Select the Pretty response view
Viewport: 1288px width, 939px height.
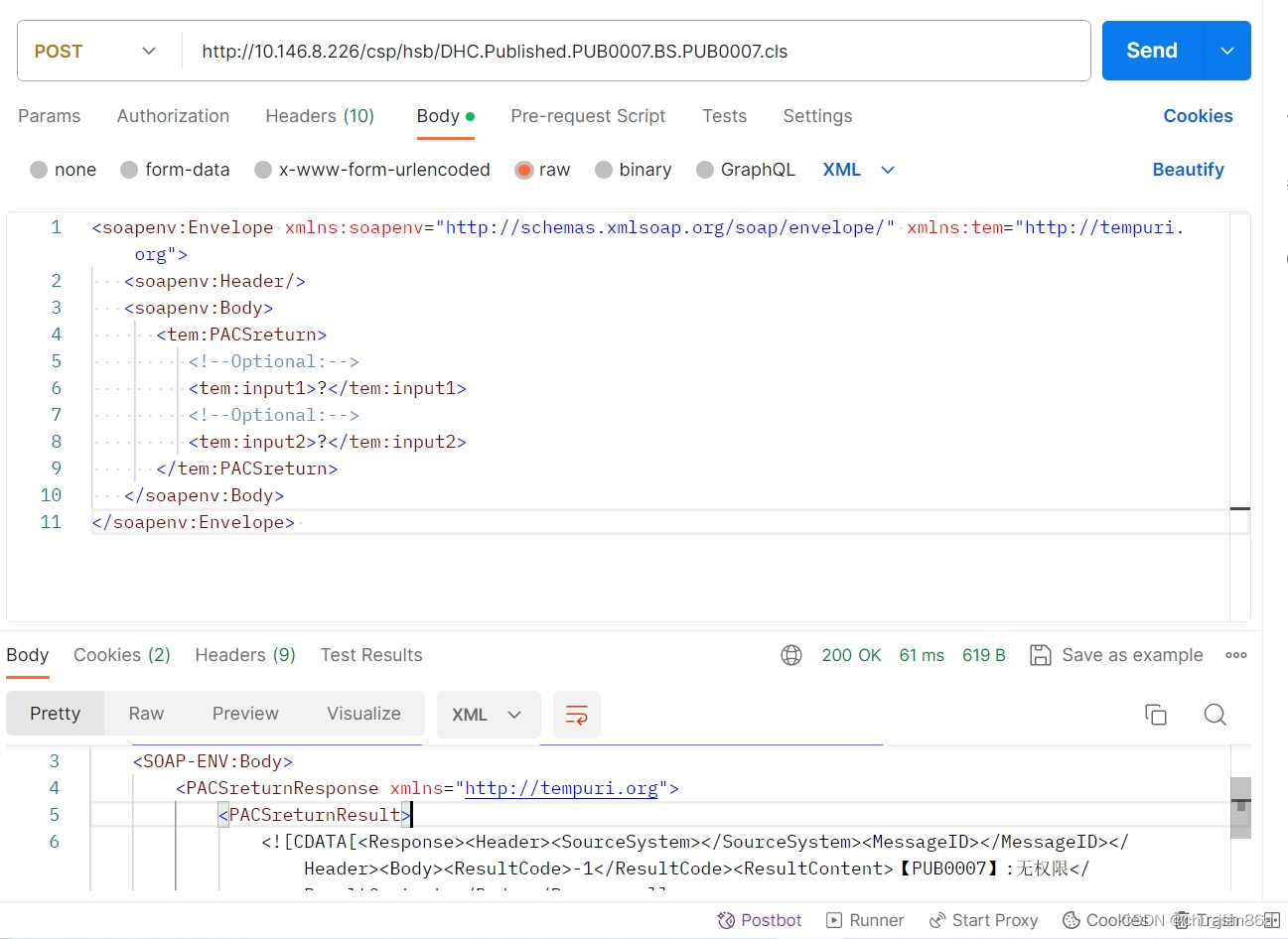tap(56, 714)
